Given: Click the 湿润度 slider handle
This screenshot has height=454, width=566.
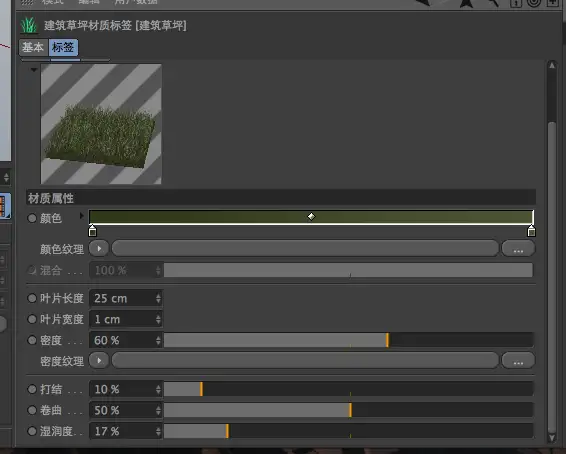Looking at the screenshot, I should pos(227,431).
